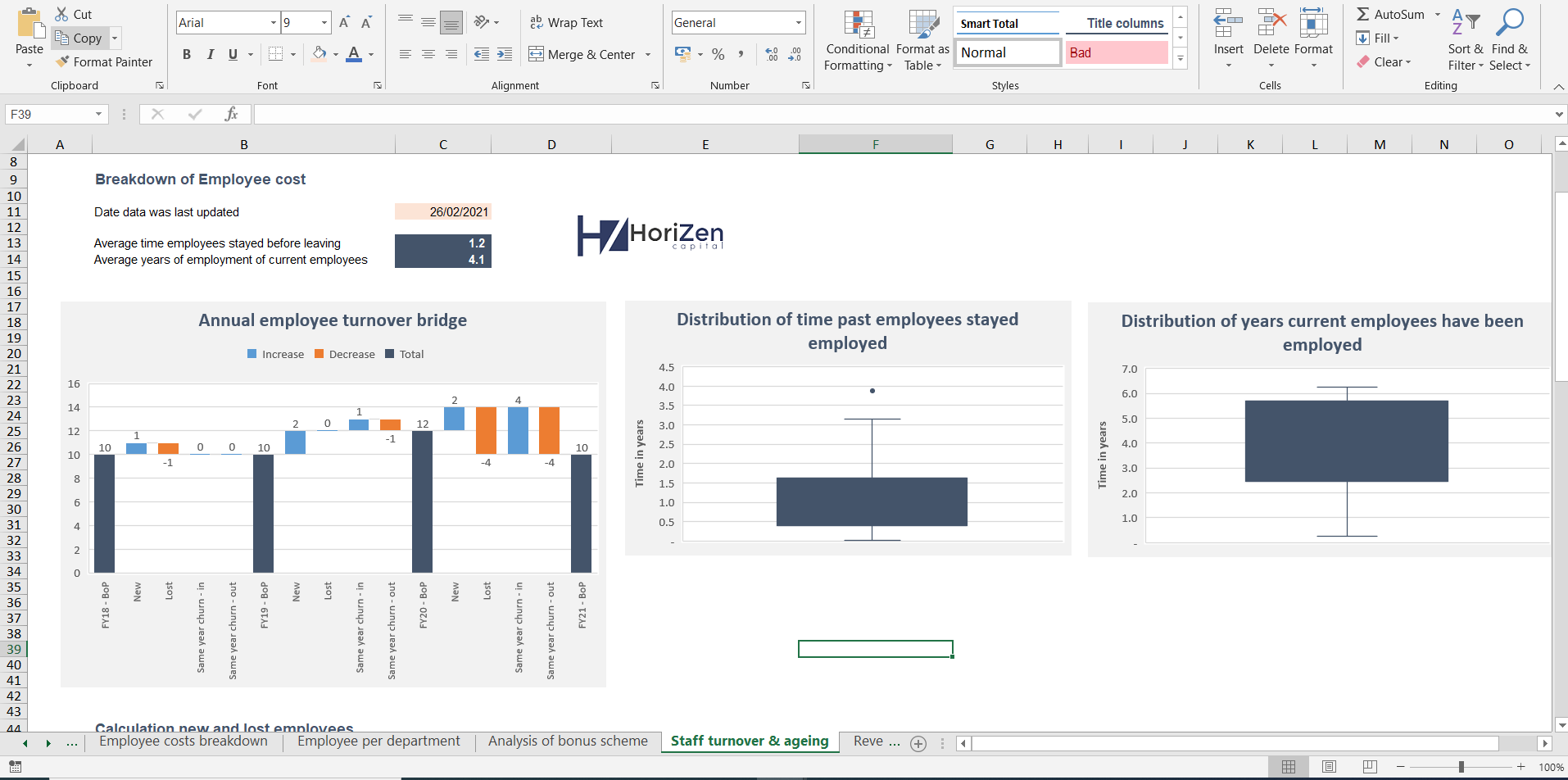Screen dimensions: 1568x780
Task: Click the Insert Function fx icon
Action: click(231, 114)
